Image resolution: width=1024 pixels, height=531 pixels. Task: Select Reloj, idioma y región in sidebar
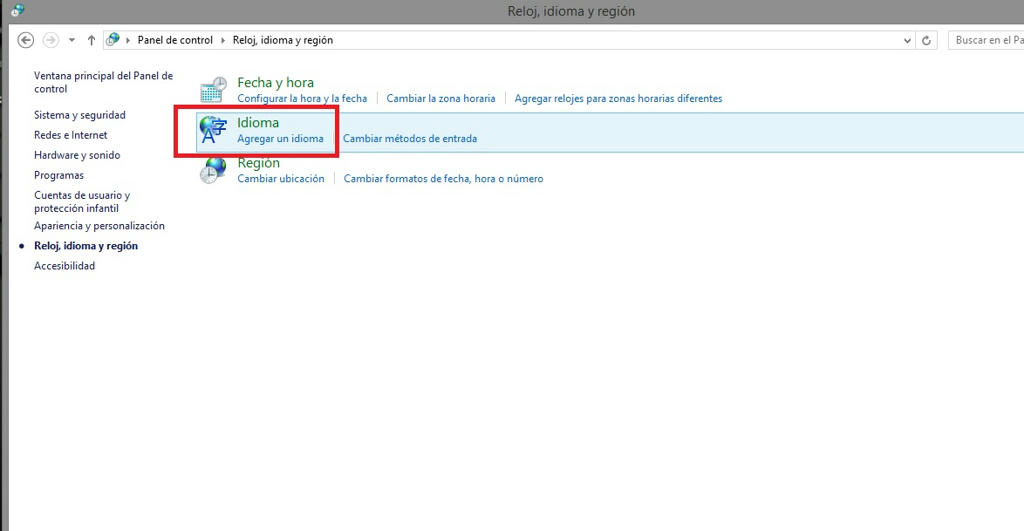click(x=86, y=246)
